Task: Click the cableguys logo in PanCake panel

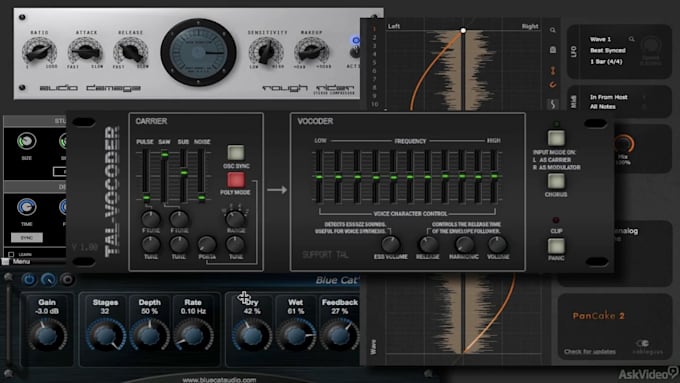Action: pos(648,347)
